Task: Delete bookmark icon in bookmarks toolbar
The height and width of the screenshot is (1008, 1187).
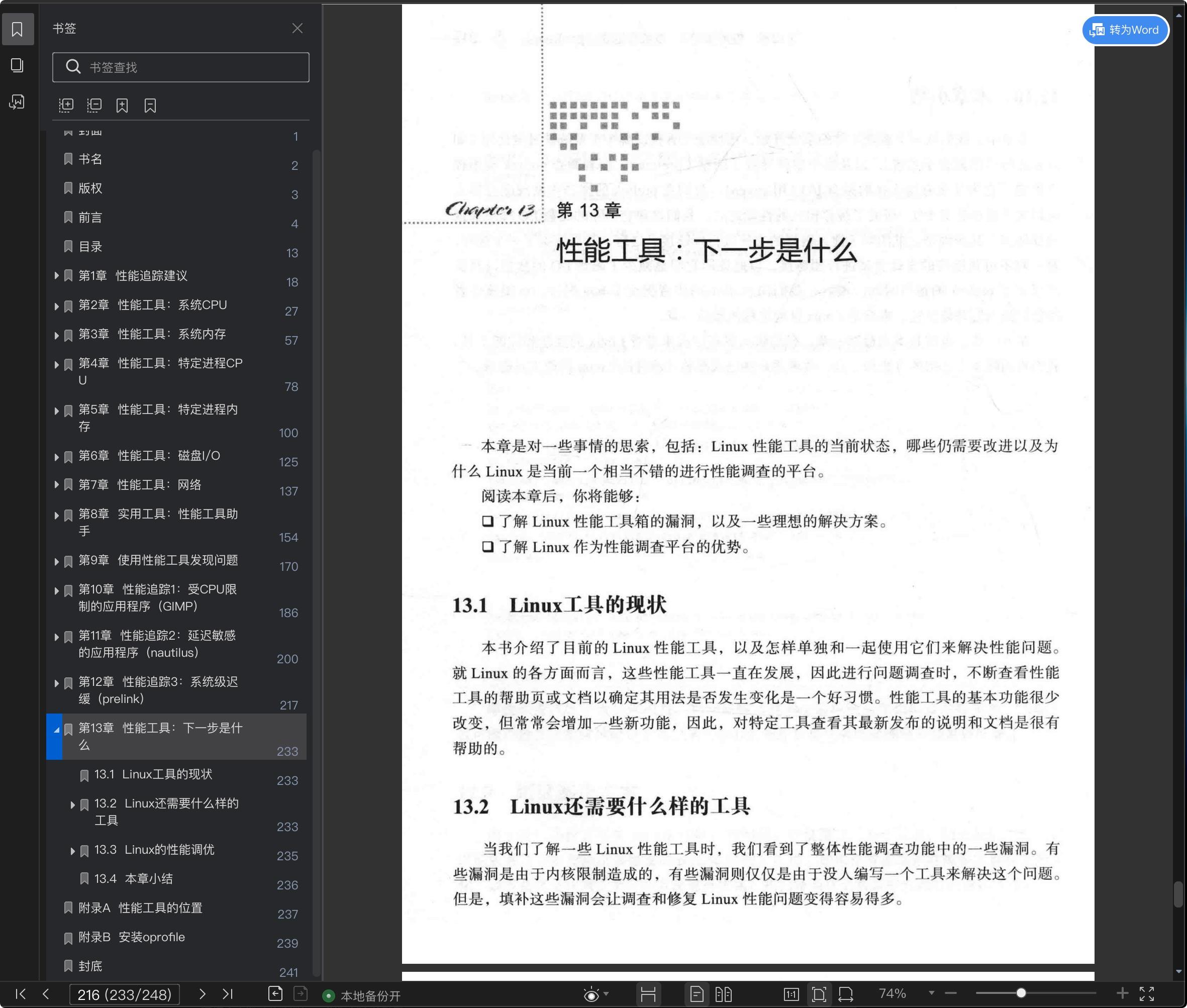Action: coord(150,105)
